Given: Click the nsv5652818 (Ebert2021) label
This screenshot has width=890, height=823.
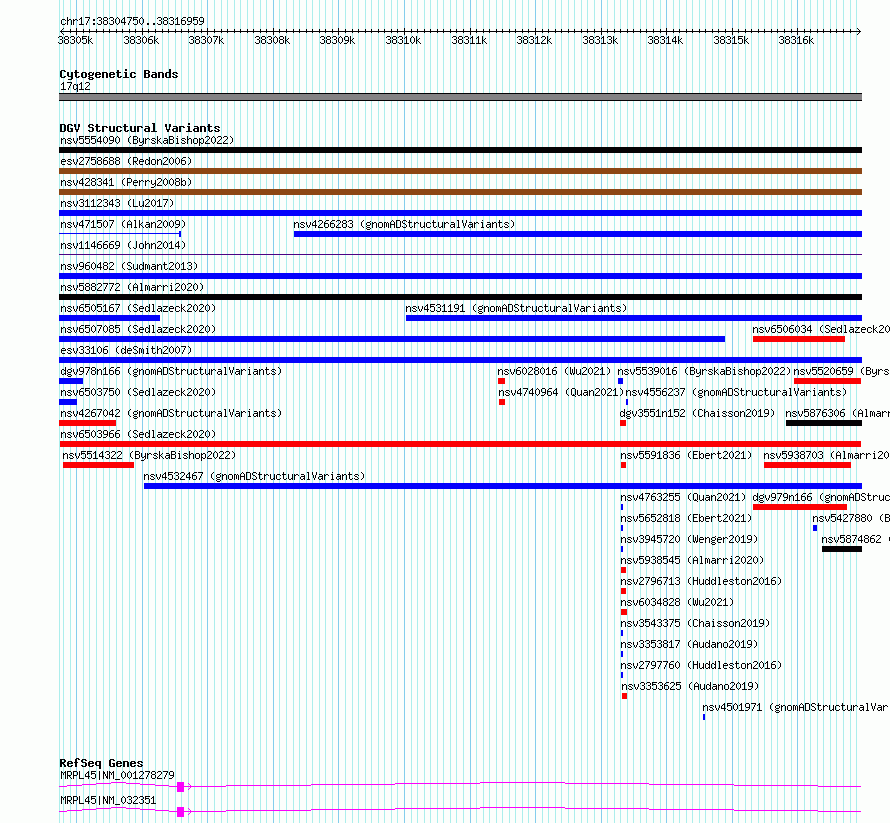Looking at the screenshot, I should coord(686,518).
